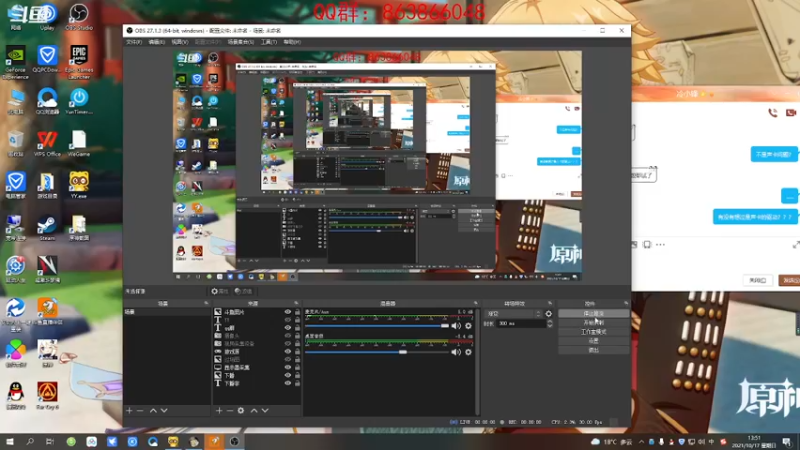Move the selected source down
Image resolution: width=800 pixels, height=450 pixels.
(265, 411)
